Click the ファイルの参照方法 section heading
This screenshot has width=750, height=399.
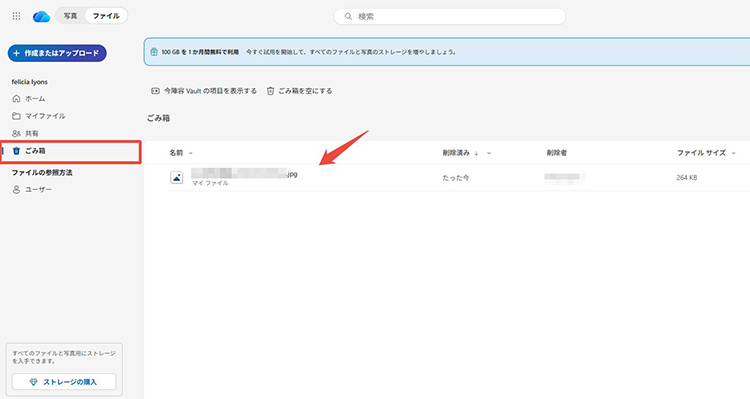pos(42,173)
